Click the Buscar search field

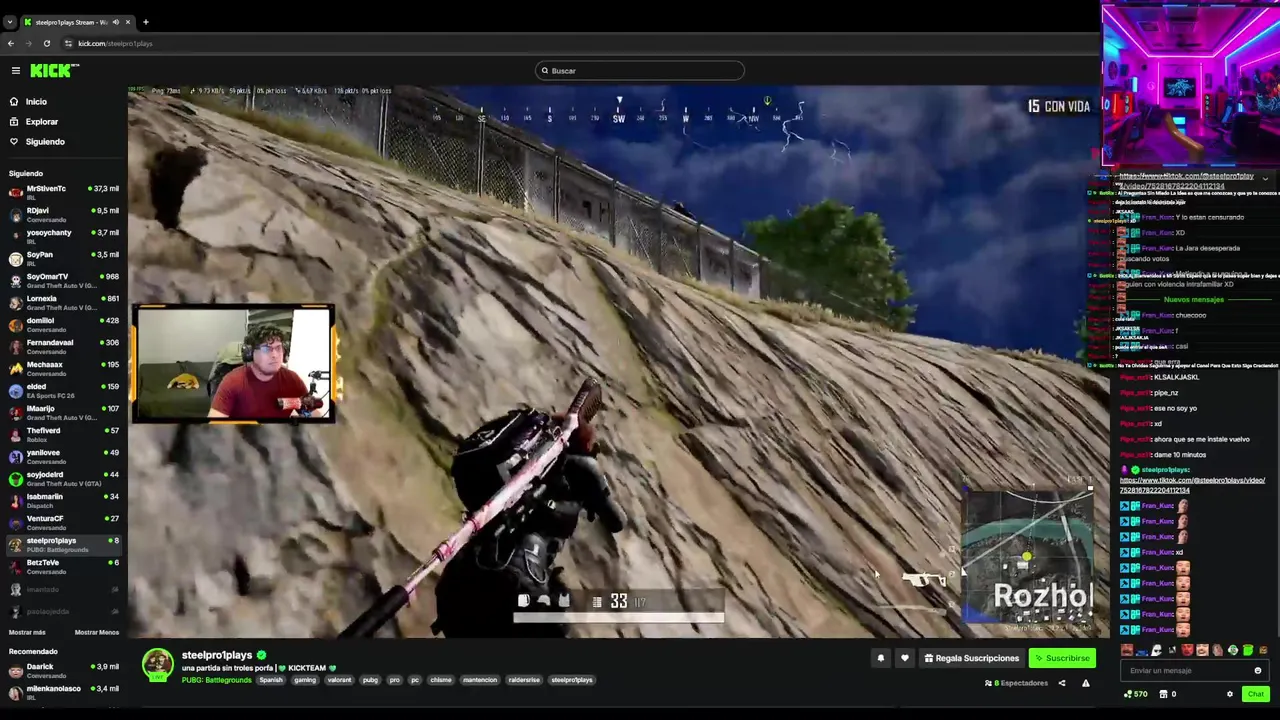640,70
